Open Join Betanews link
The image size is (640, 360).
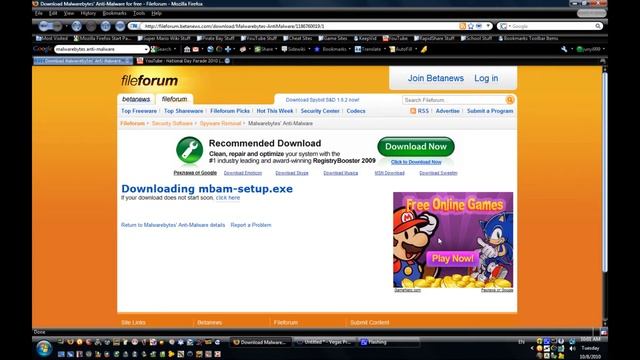tap(436, 78)
